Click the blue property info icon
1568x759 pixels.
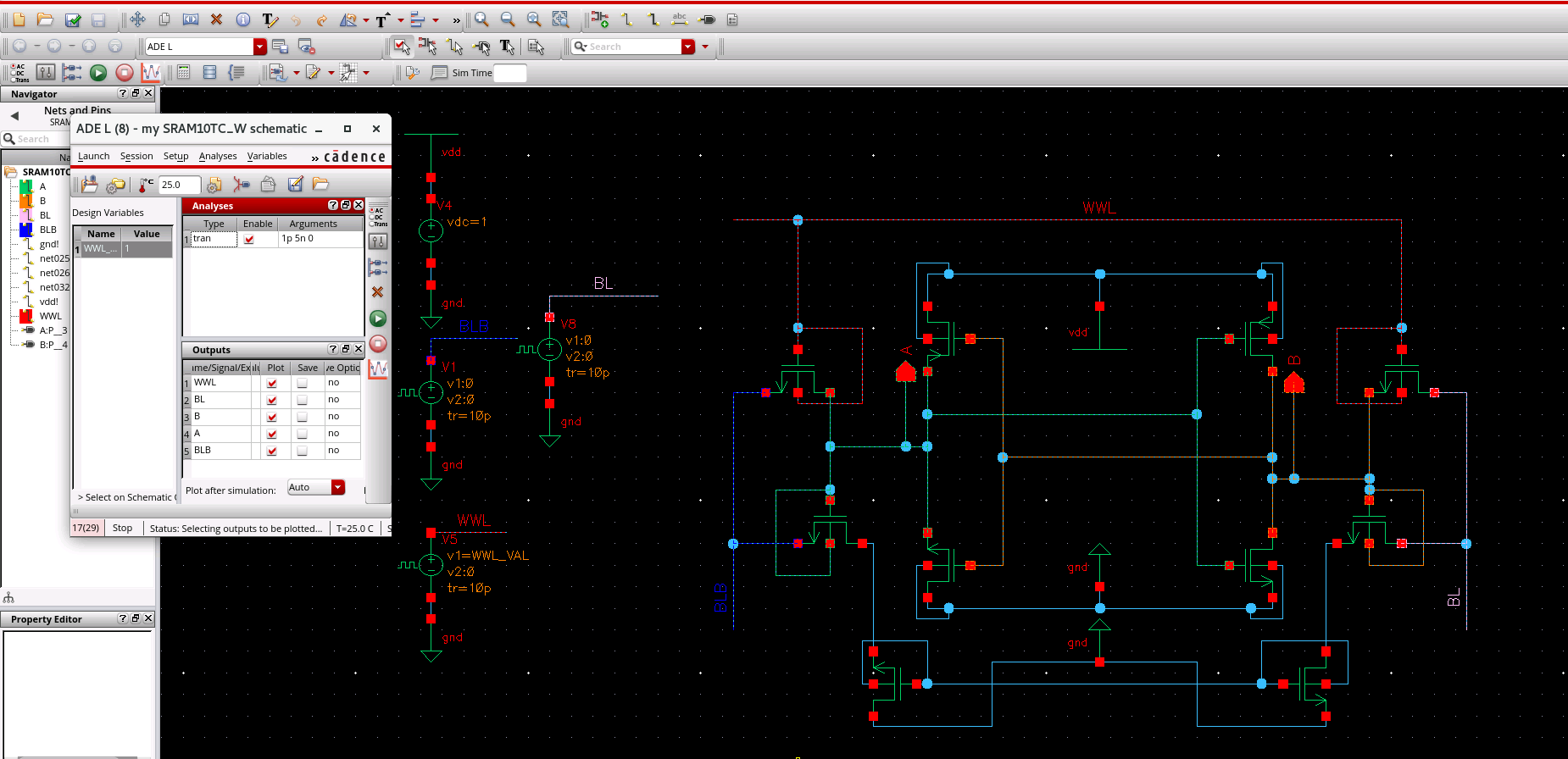243,19
